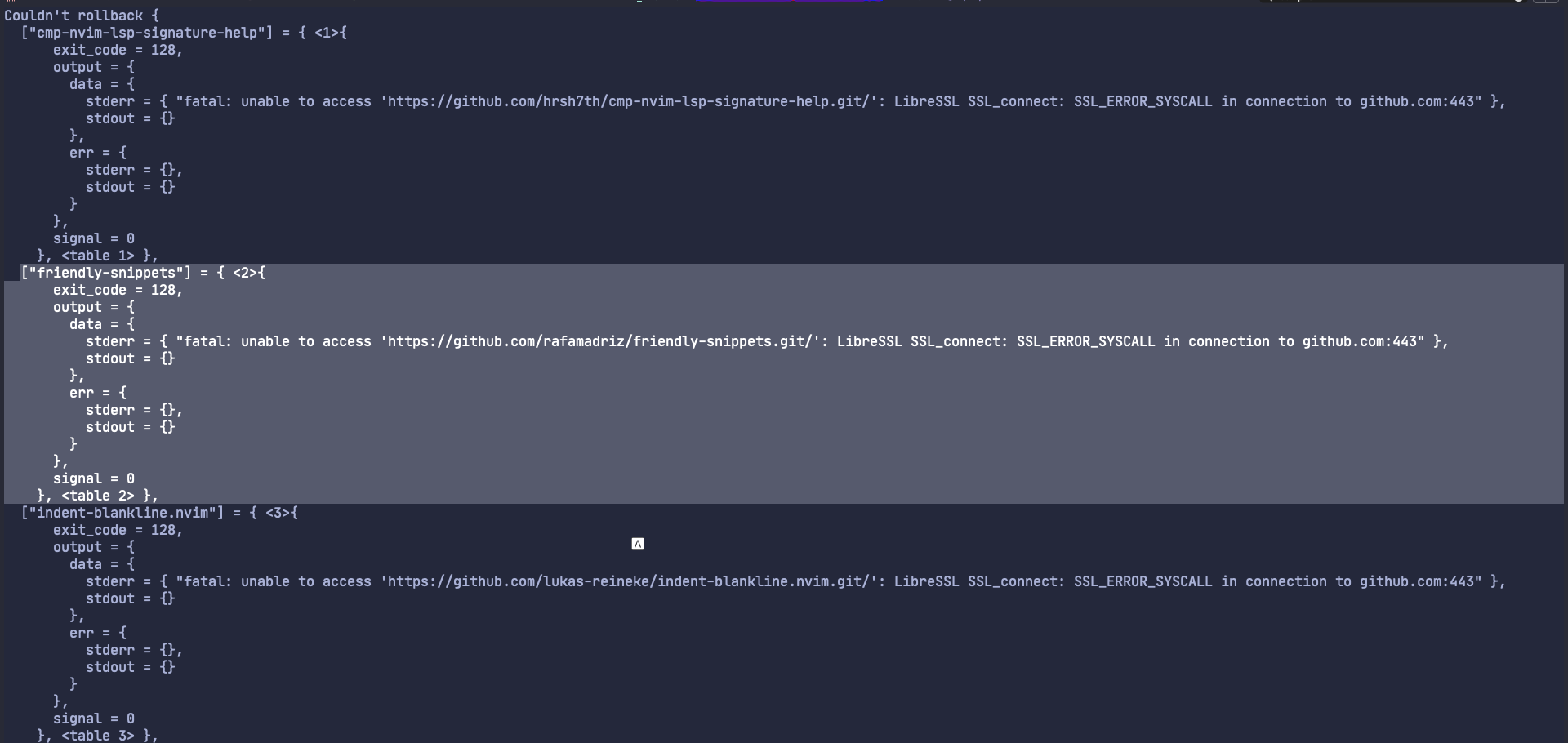
Task: Click the ["indent-blankline.nvim"] key line
Action: pos(159,513)
